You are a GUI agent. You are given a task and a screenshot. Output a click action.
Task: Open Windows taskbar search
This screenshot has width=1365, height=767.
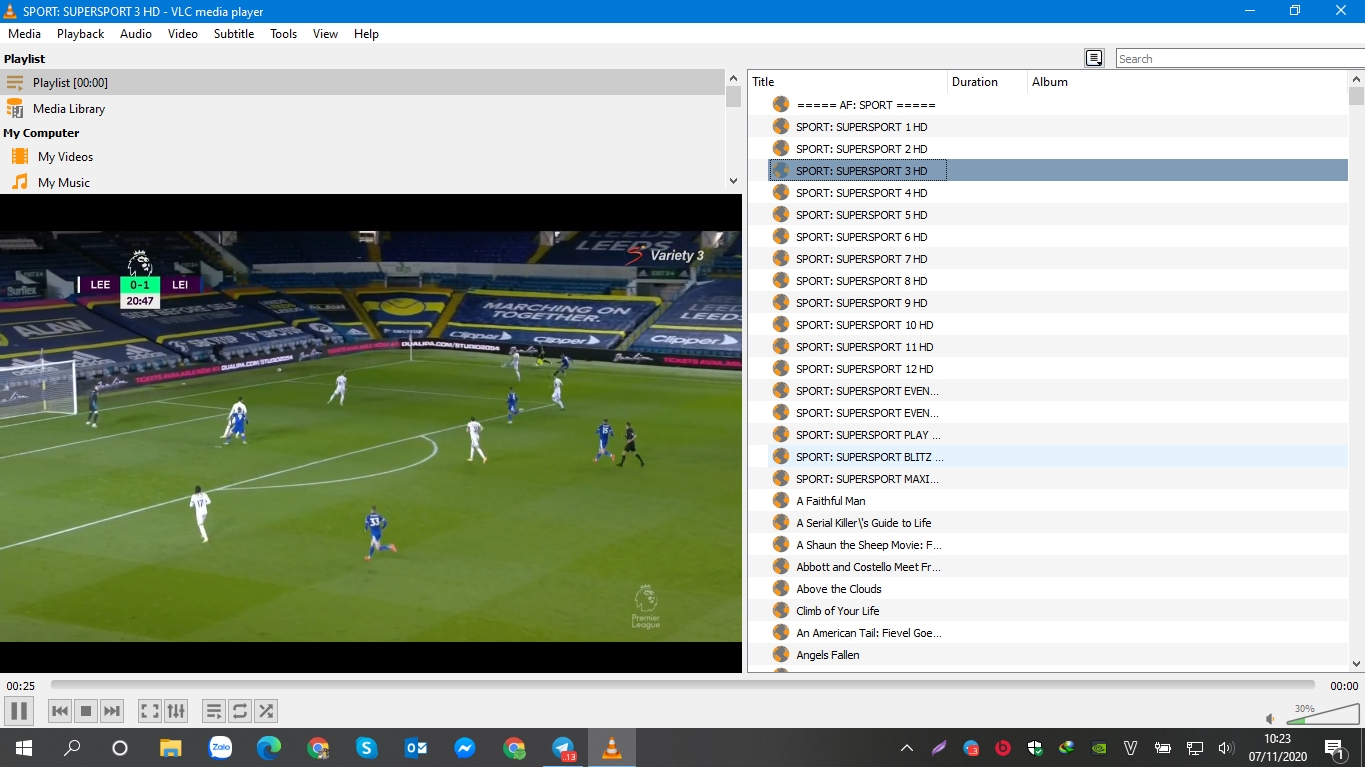(72, 748)
